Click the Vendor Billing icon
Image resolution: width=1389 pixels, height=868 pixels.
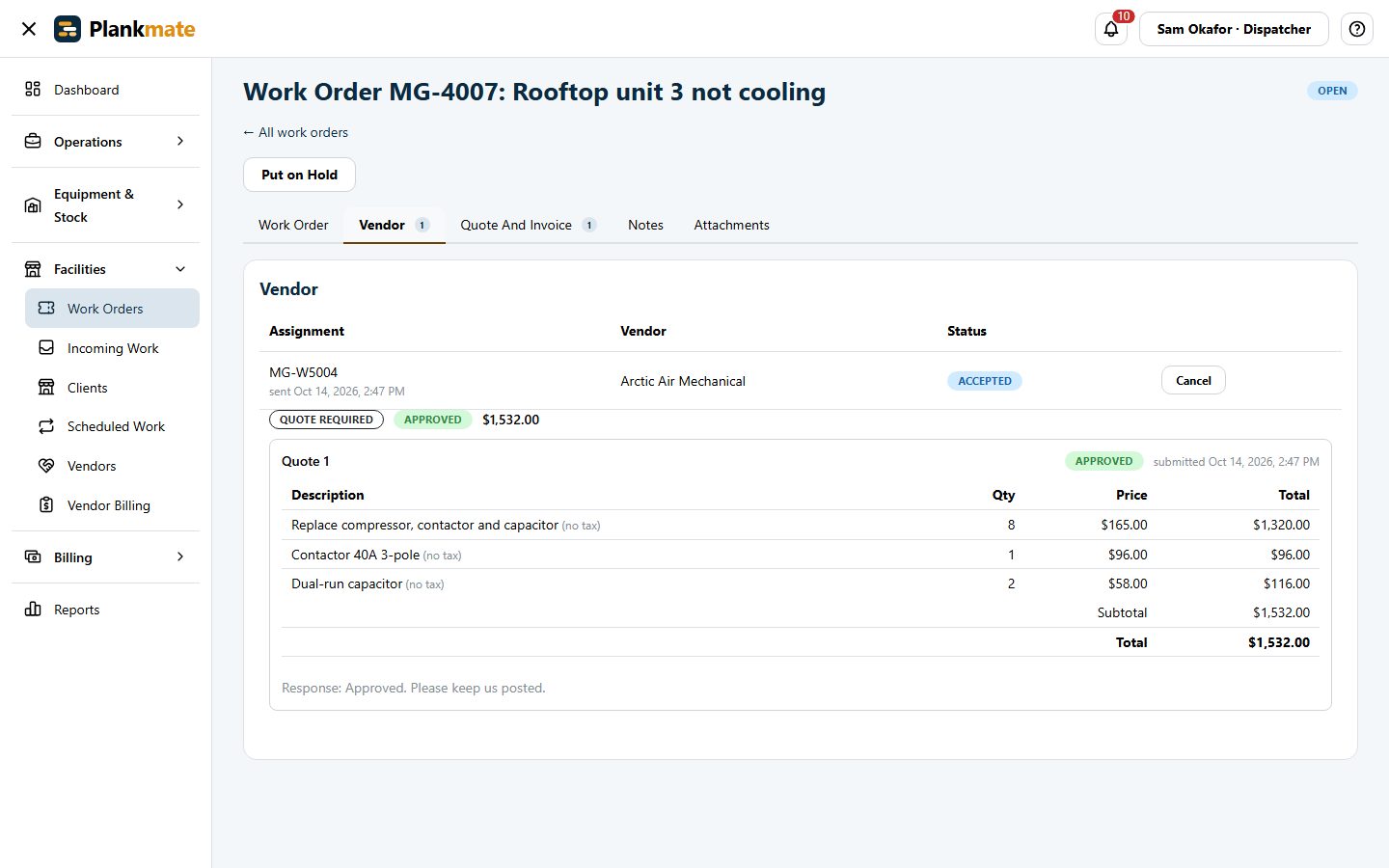coord(46,504)
